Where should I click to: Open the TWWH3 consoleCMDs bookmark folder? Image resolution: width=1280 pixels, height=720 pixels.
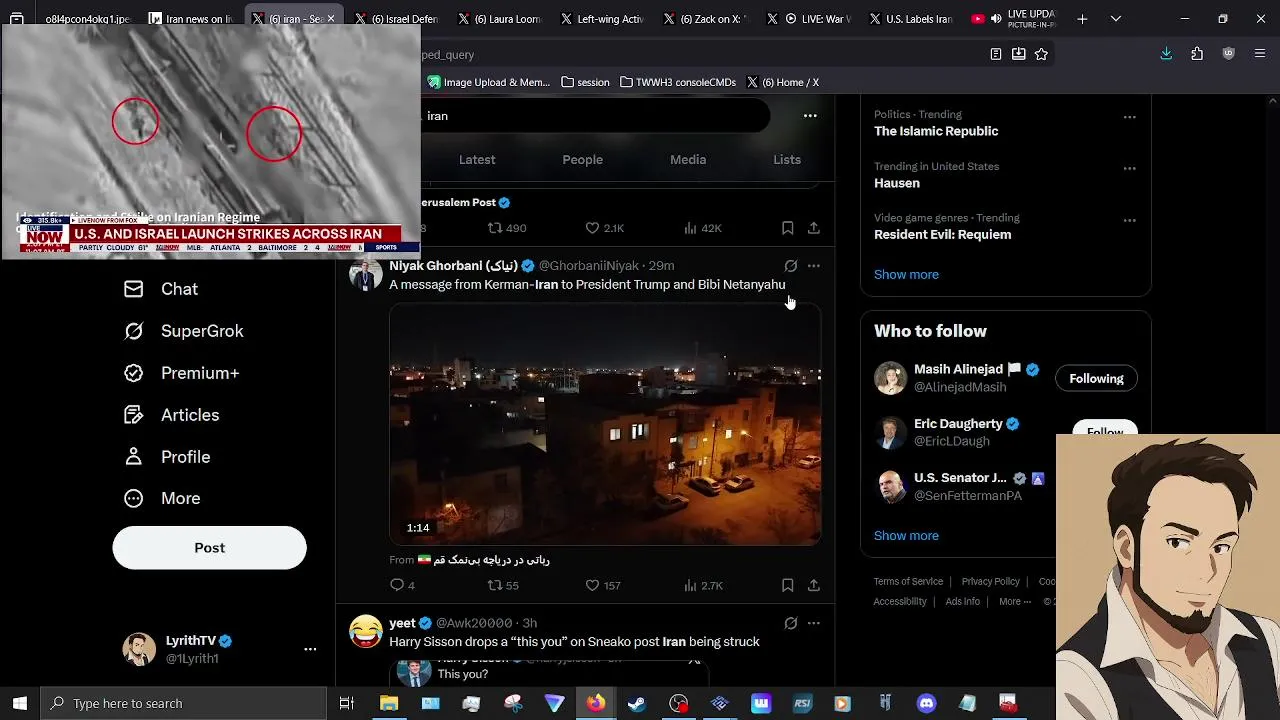click(678, 82)
